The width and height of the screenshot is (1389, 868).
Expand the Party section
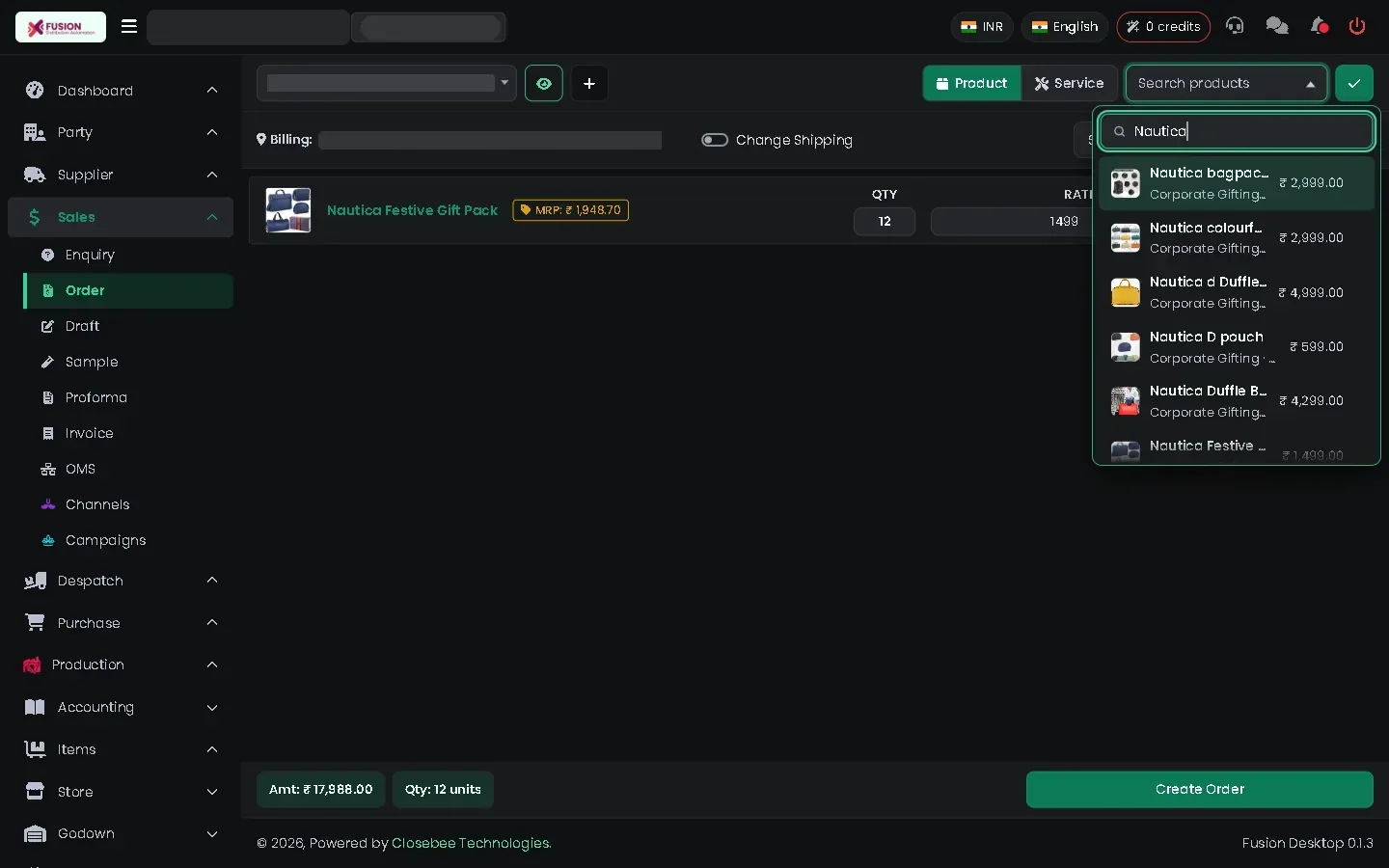[121, 132]
